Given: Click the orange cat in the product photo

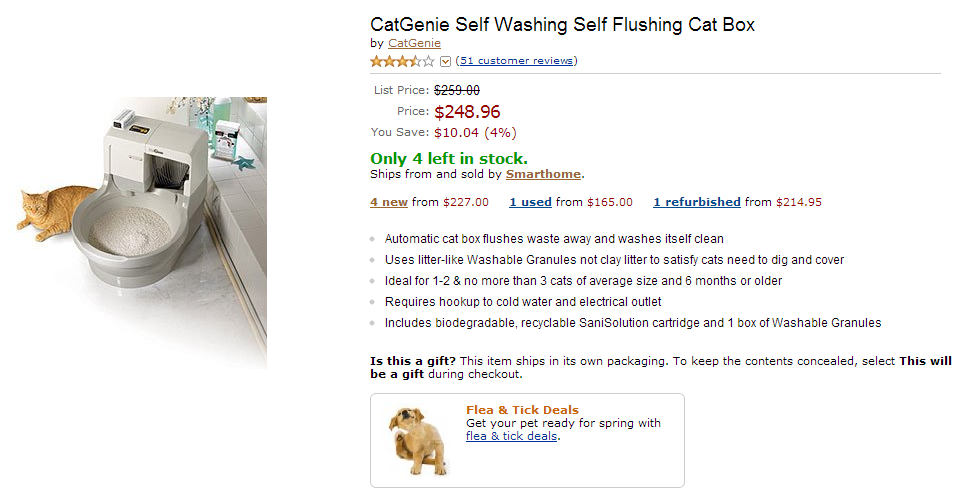Looking at the screenshot, I should coord(55,205).
